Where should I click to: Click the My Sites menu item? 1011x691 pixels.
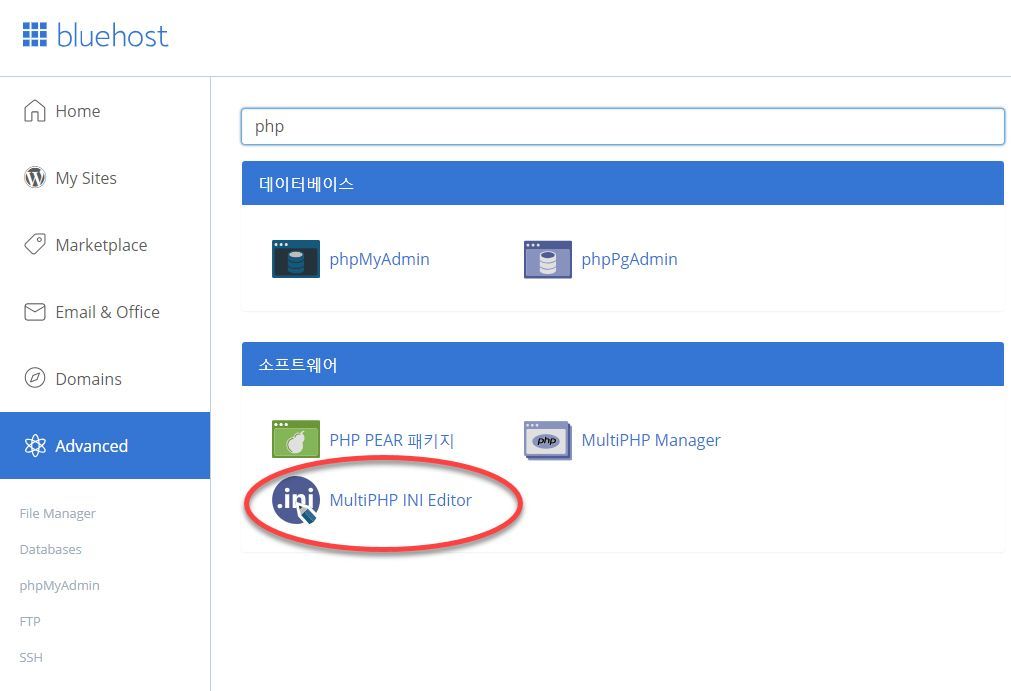pos(86,177)
